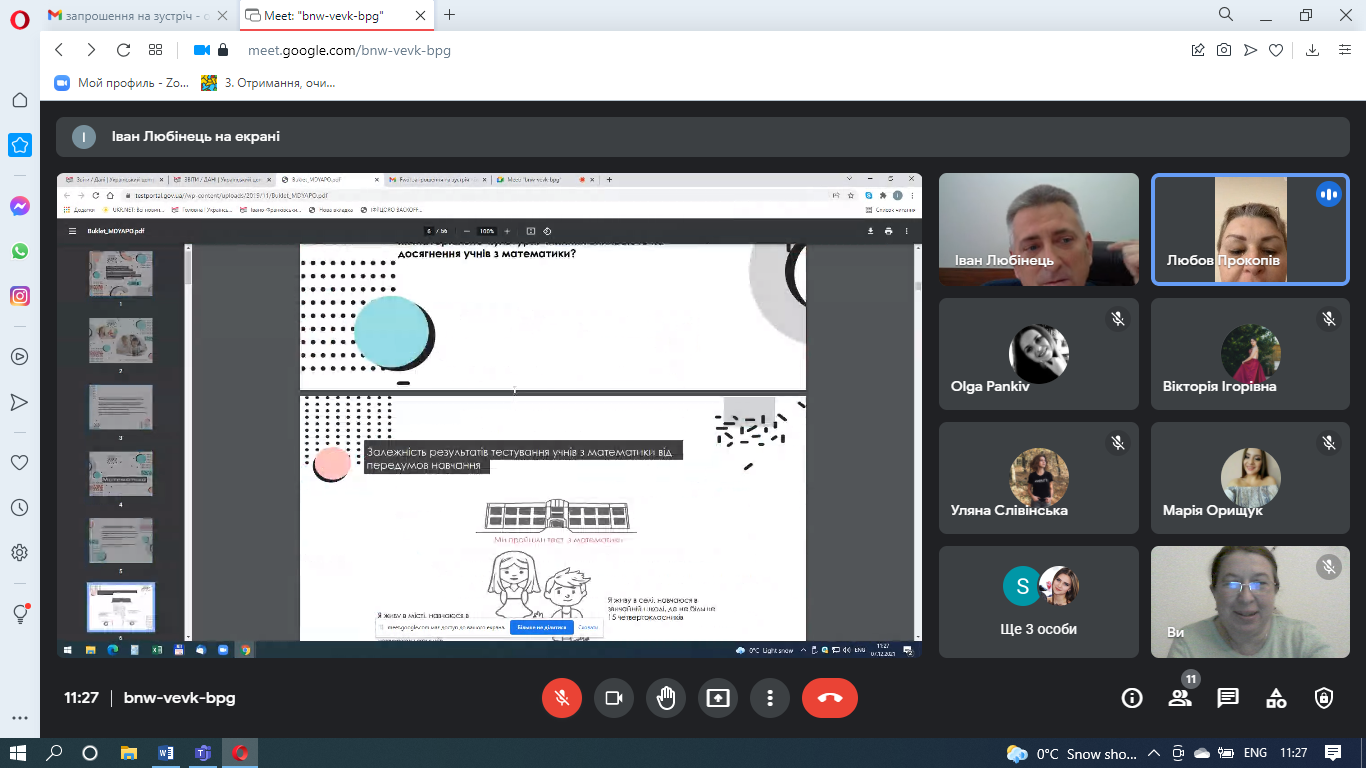Click the present screen button

[x=718, y=698]
